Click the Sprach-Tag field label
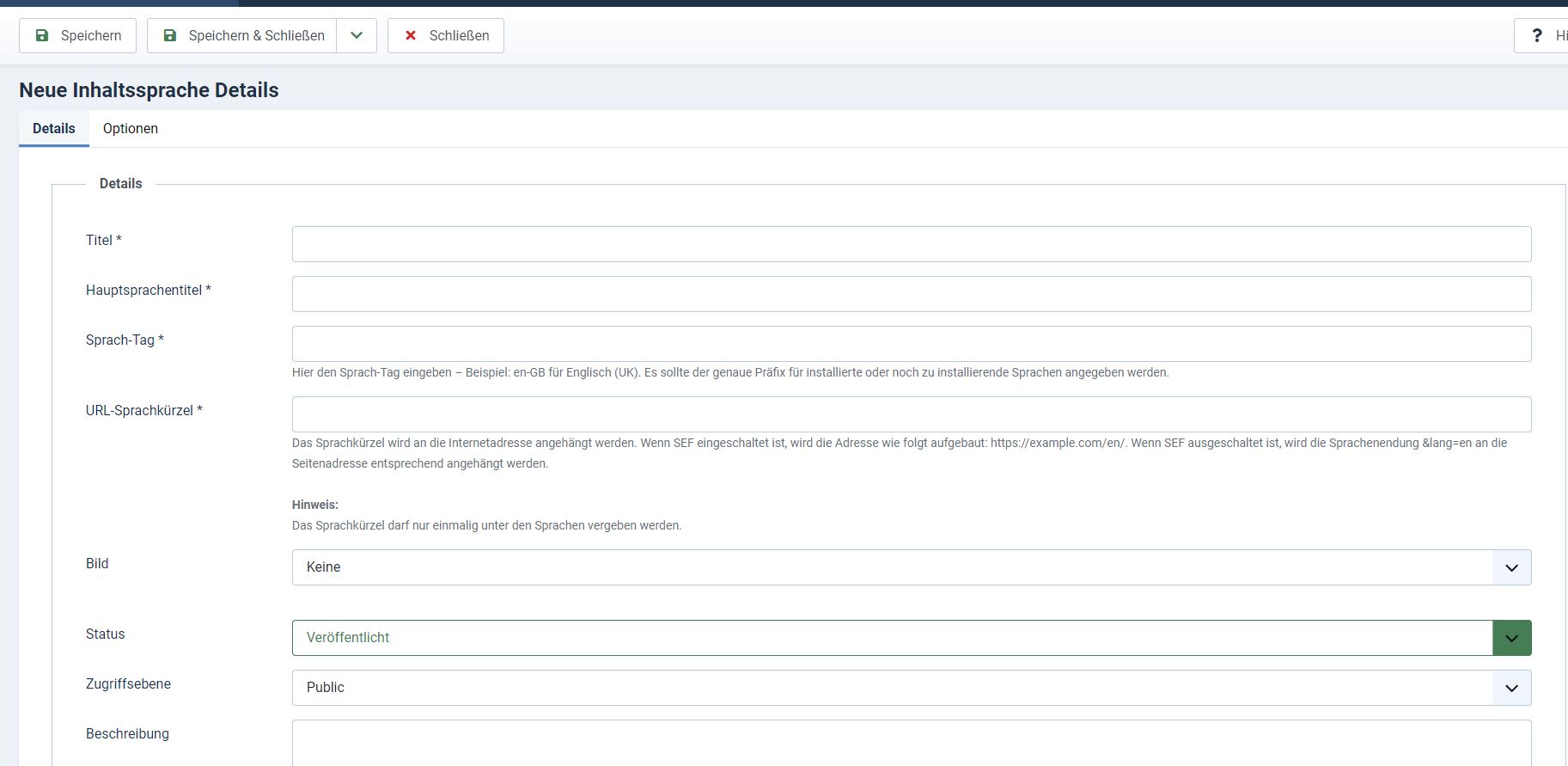 120,340
